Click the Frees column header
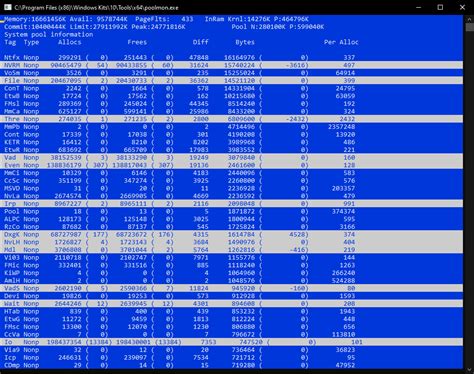 pos(137,42)
